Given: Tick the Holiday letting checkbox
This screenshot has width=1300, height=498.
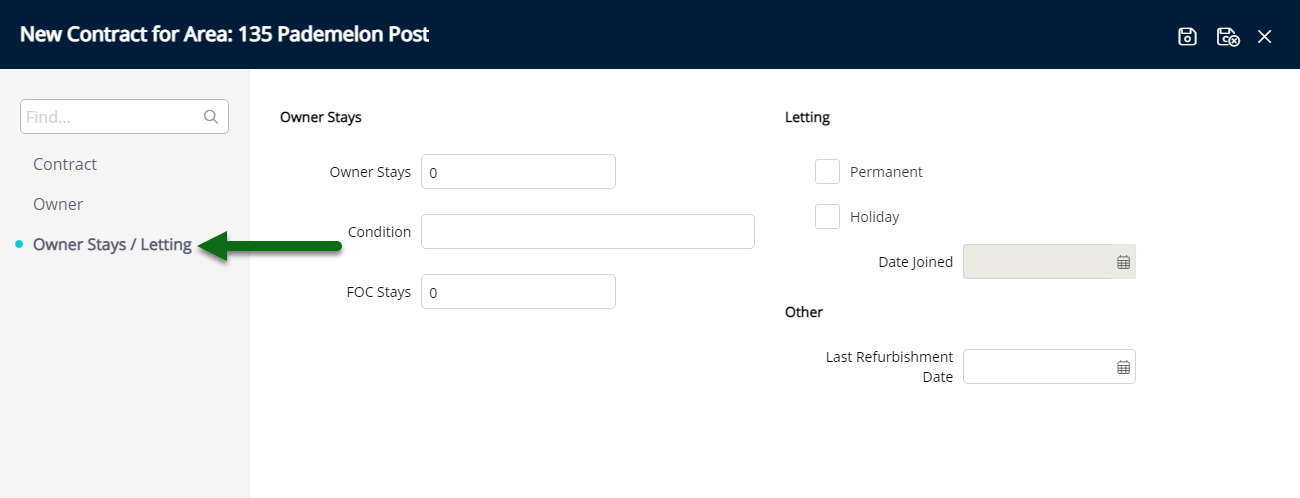Looking at the screenshot, I should tap(827, 216).
